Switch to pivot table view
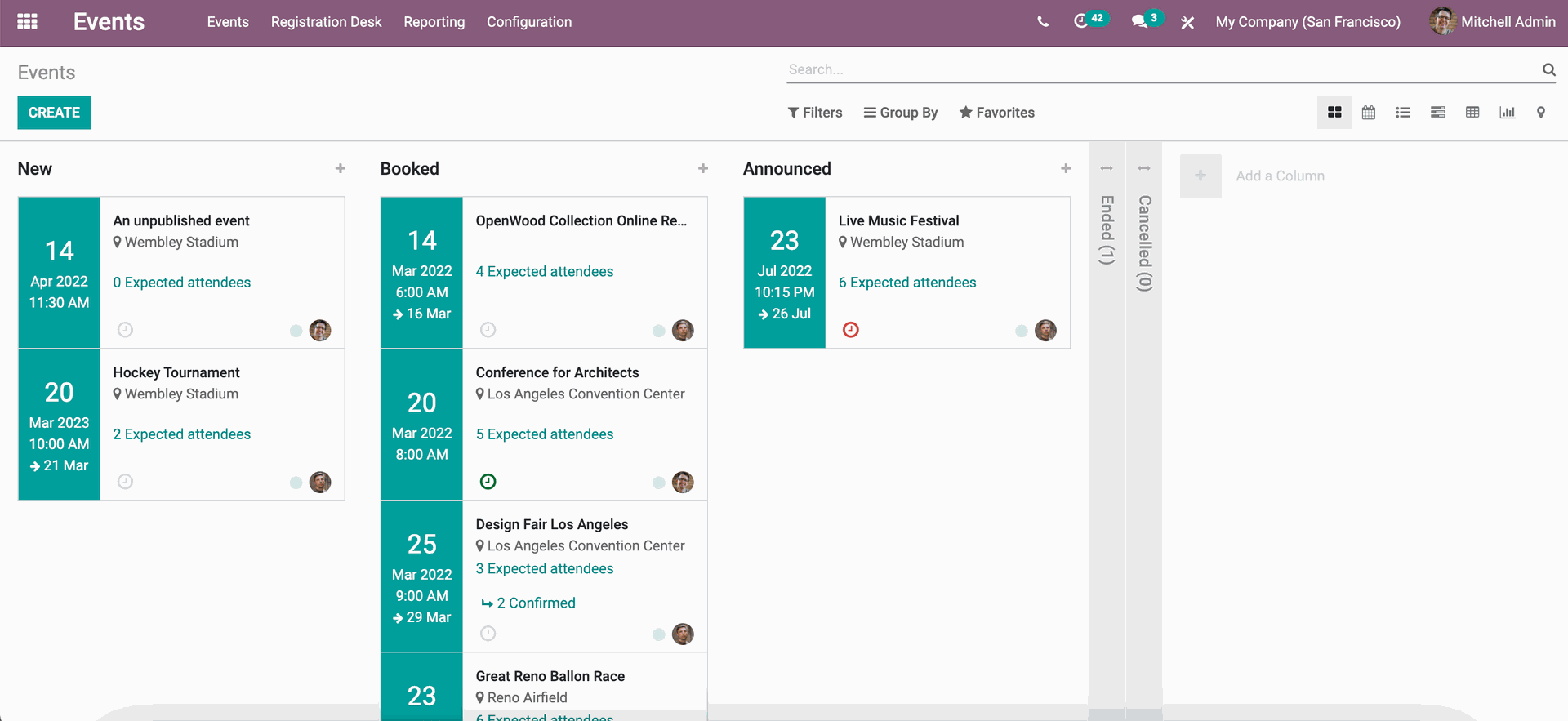The image size is (1568, 721). [1472, 113]
